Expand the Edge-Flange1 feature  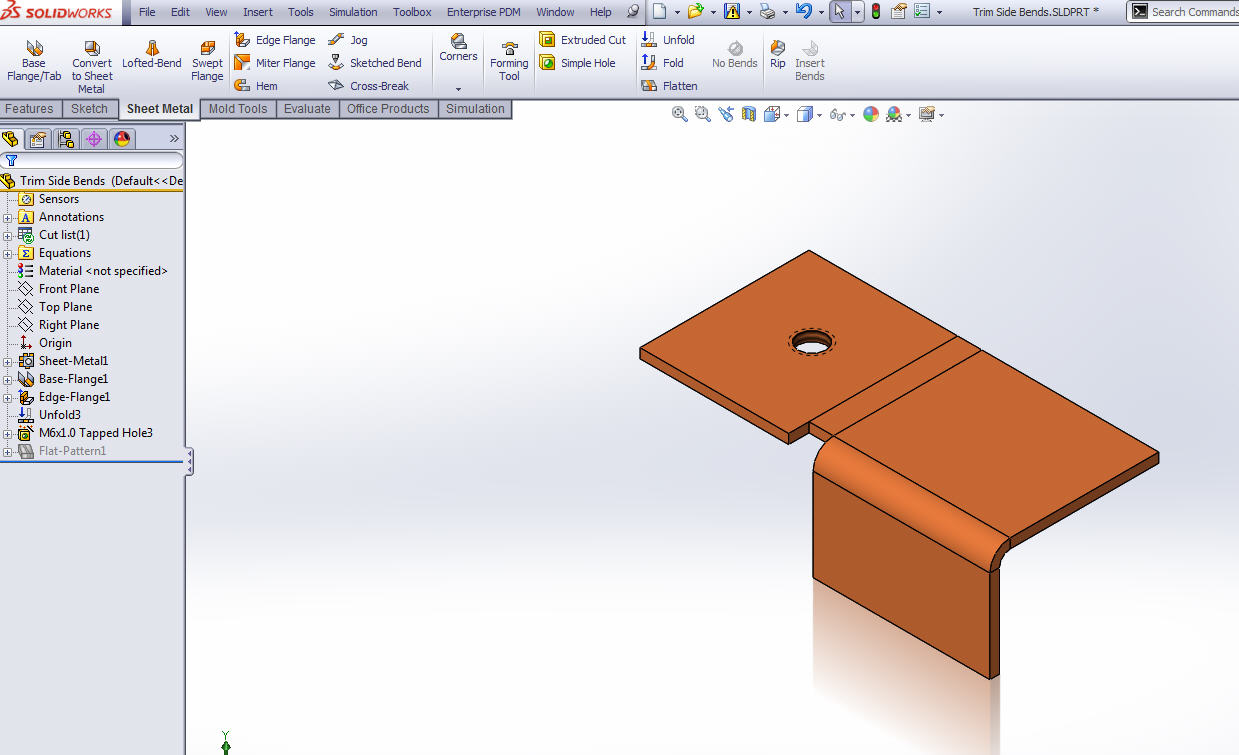[8, 397]
